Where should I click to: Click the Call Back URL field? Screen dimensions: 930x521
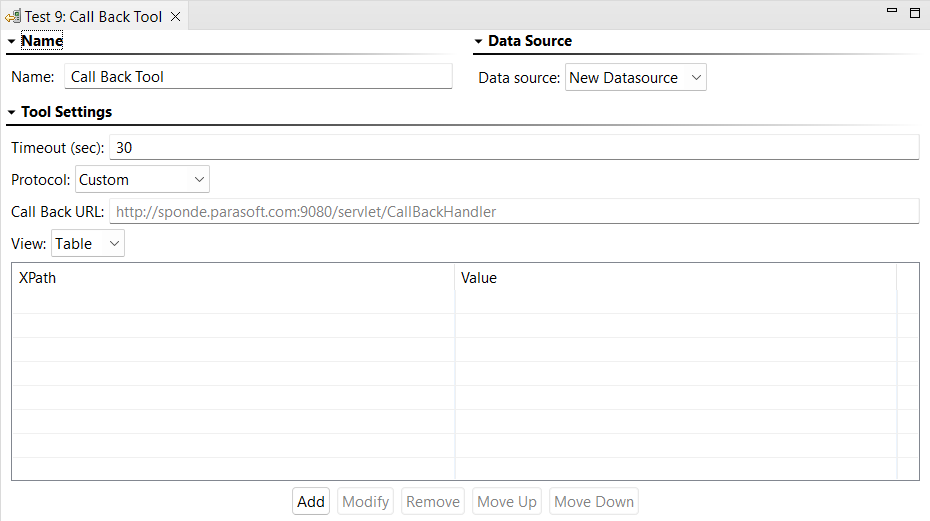click(514, 211)
